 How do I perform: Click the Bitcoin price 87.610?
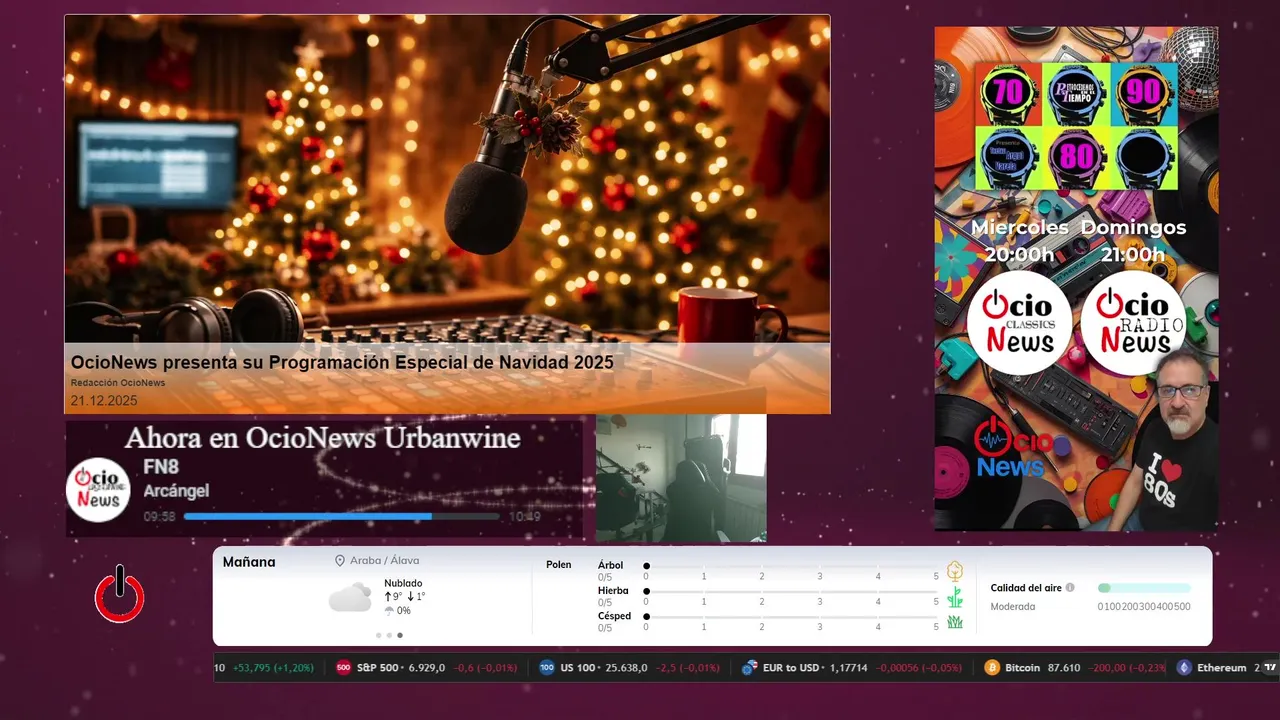coord(1063,668)
